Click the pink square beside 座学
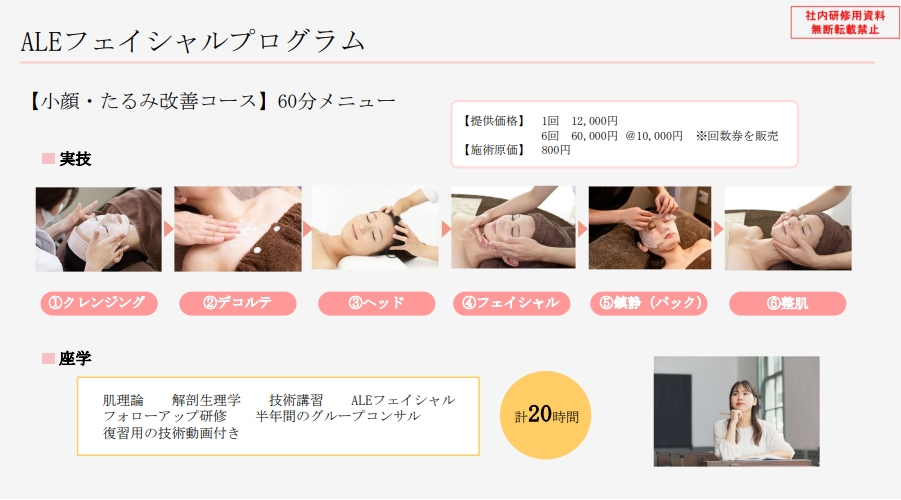This screenshot has width=901, height=500. [x=48, y=359]
